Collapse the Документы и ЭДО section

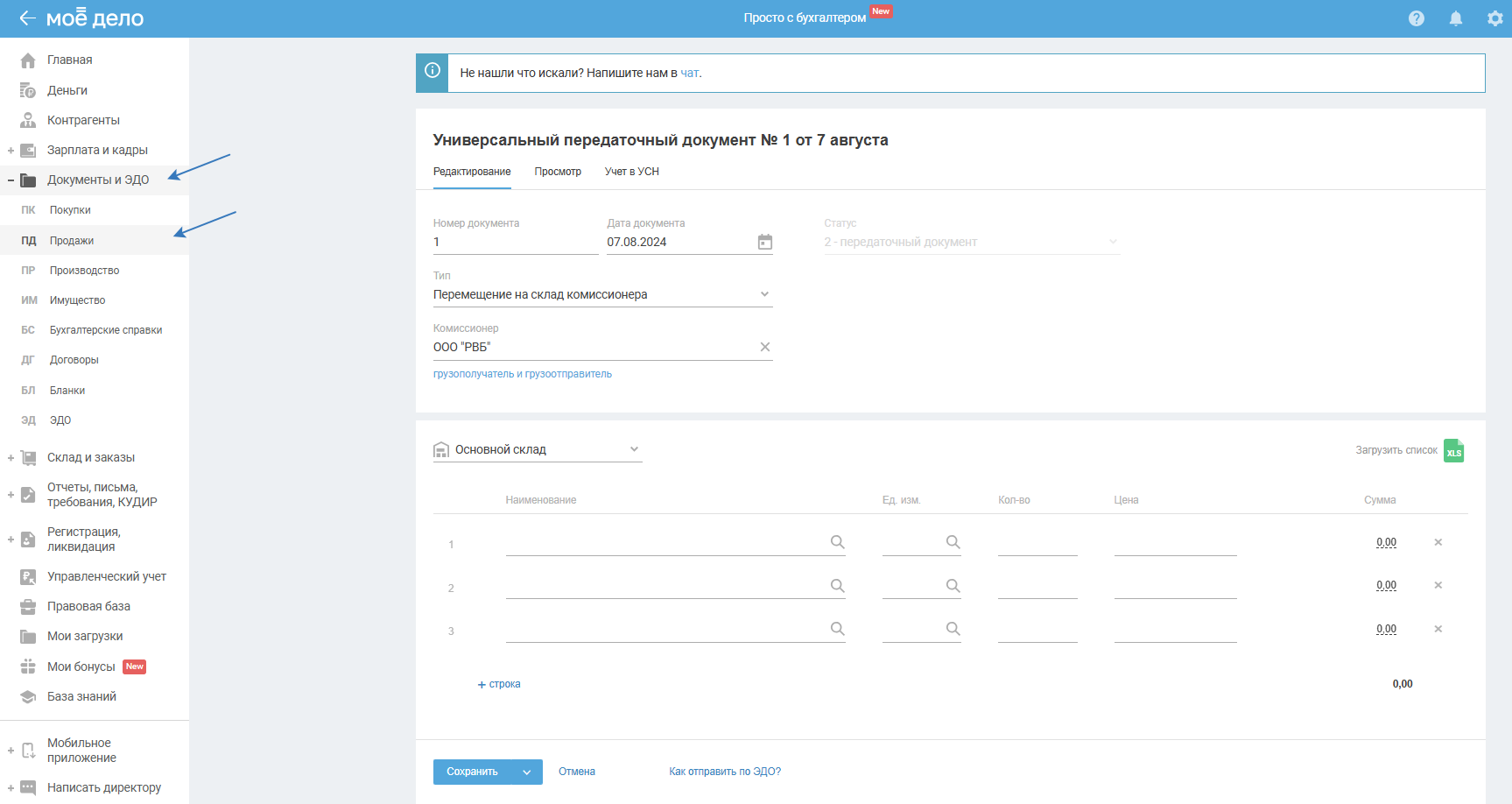coord(11,180)
